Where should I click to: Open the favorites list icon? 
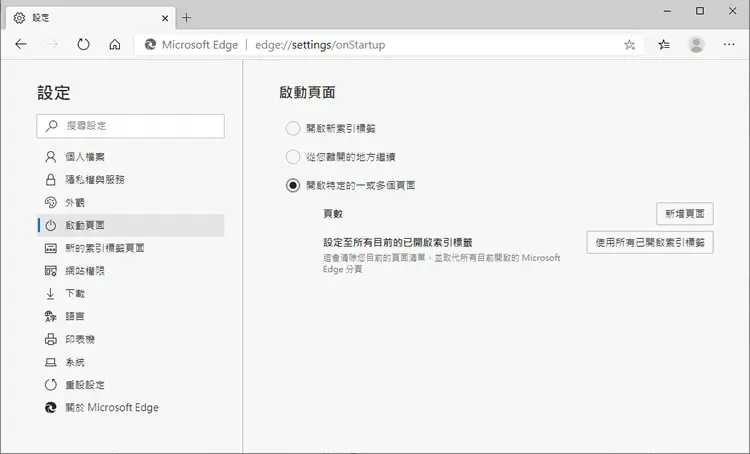664,44
